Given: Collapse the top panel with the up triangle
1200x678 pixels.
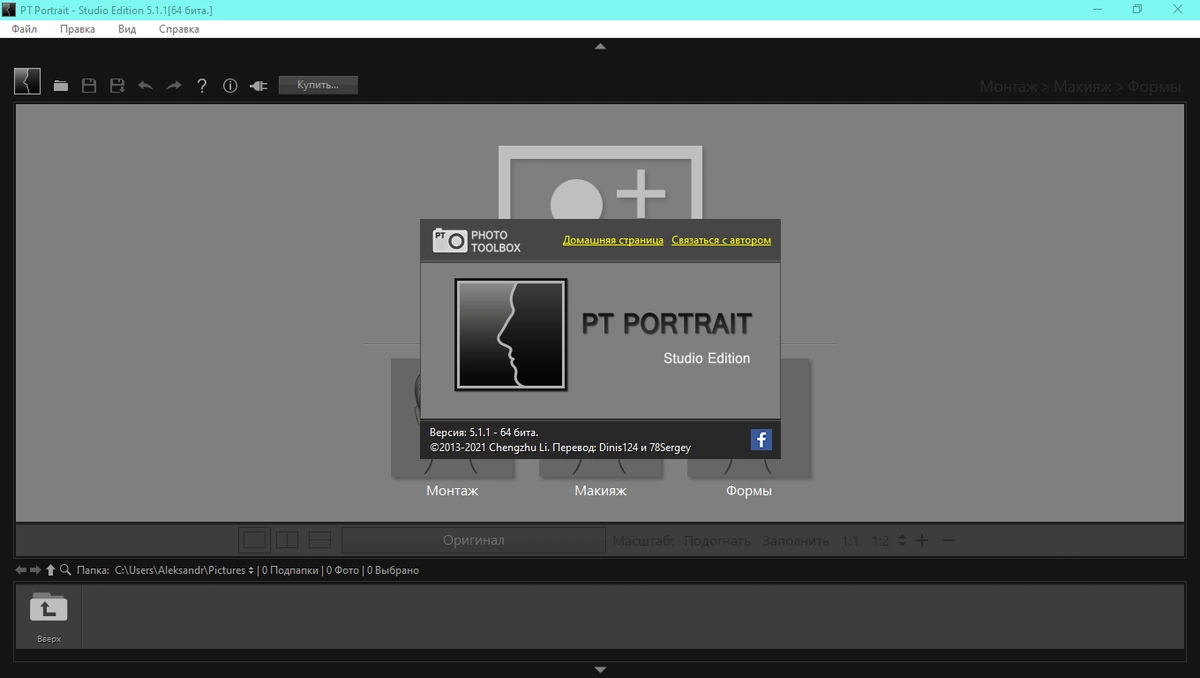Looking at the screenshot, I should tap(600, 46).
